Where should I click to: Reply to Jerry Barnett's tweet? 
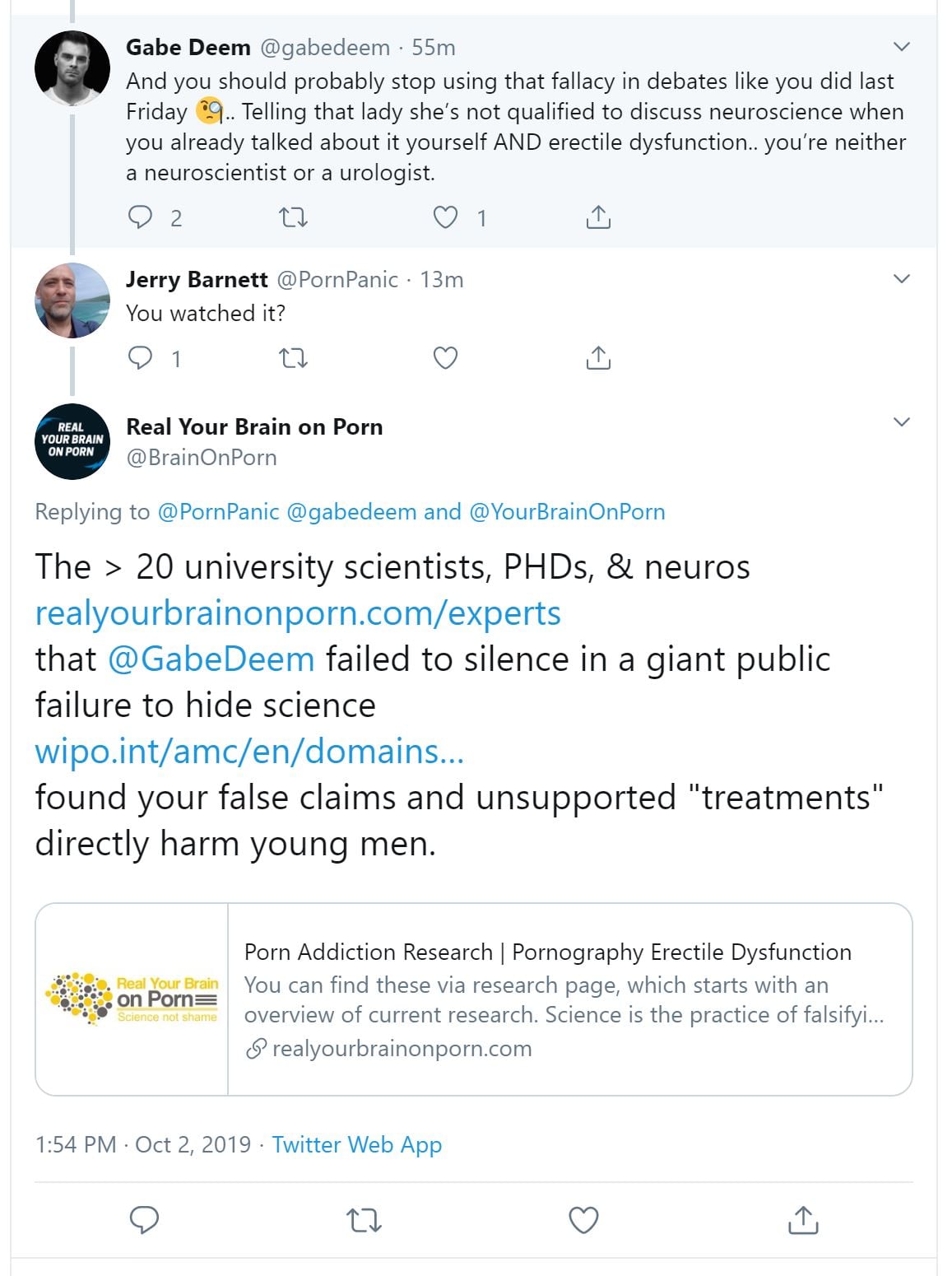(141, 358)
